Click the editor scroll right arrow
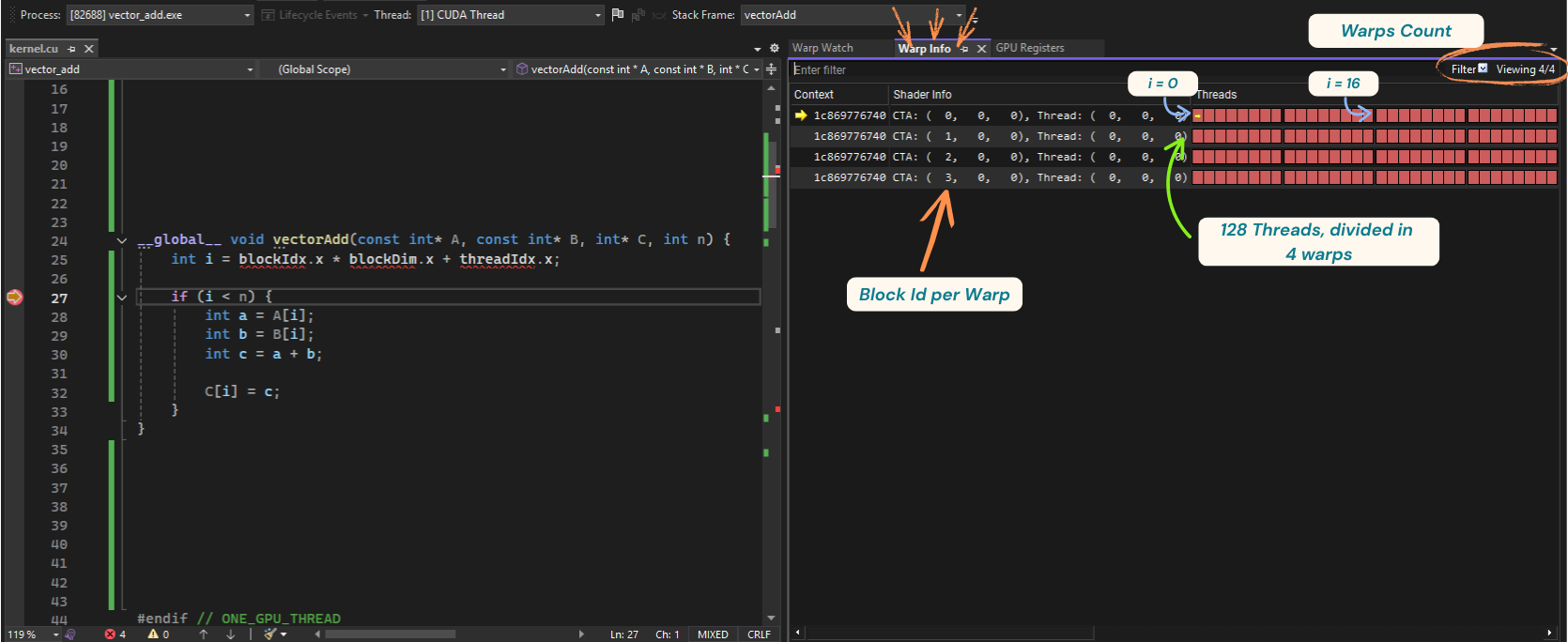 (581, 634)
